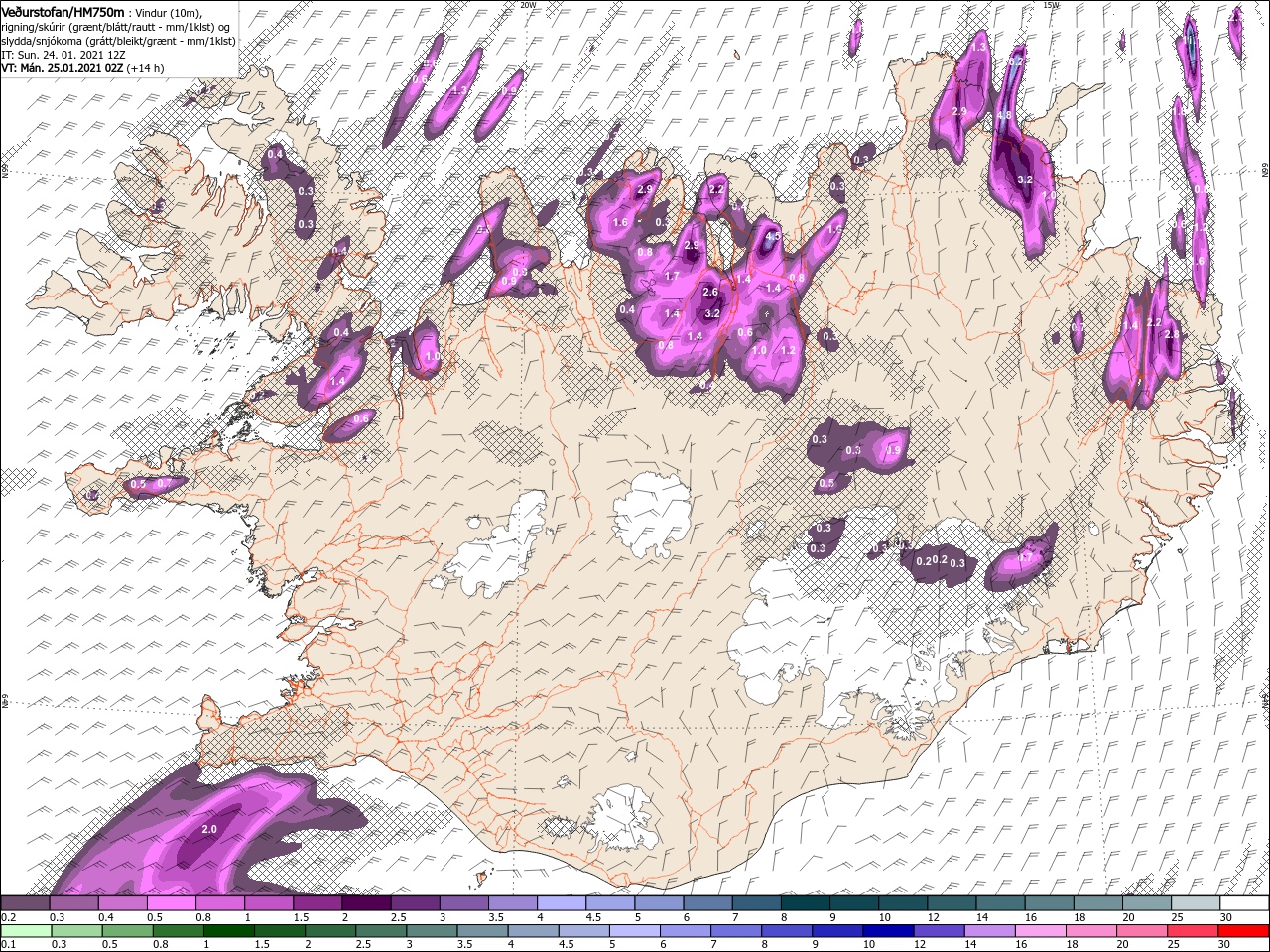This screenshot has width=1270, height=952.
Task: Select the white upper swatch after 30
Action: coord(1244,902)
